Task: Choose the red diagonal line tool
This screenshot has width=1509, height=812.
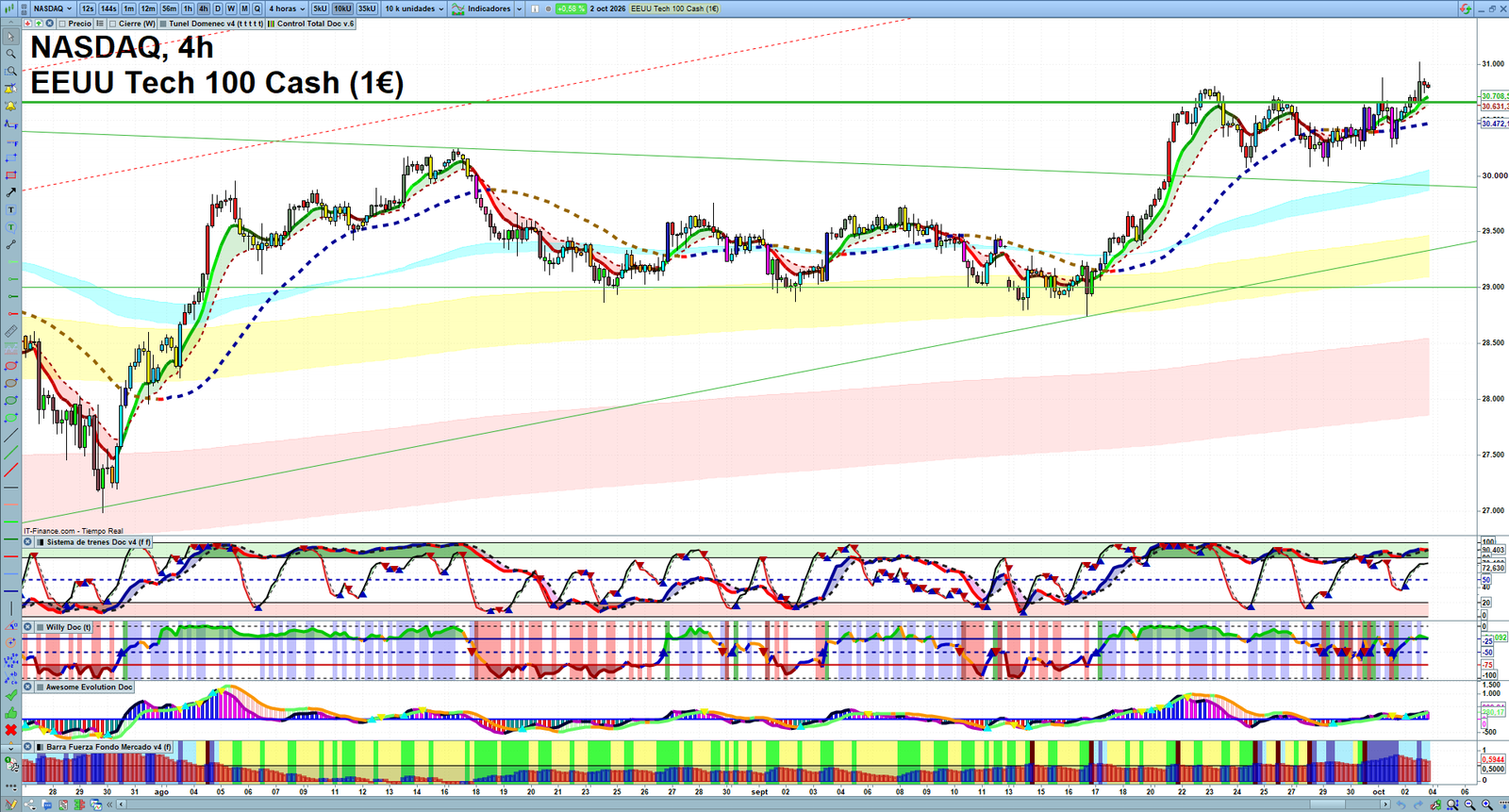Action: [x=10, y=470]
